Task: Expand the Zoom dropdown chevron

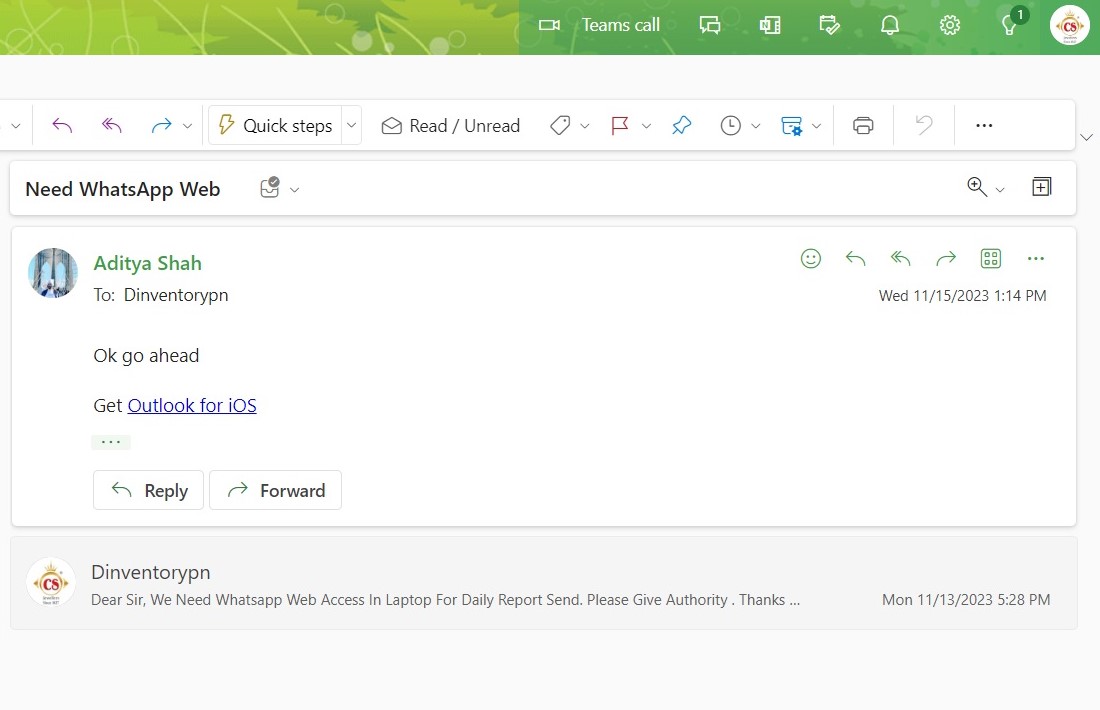Action: pyautogui.click(x=1000, y=189)
